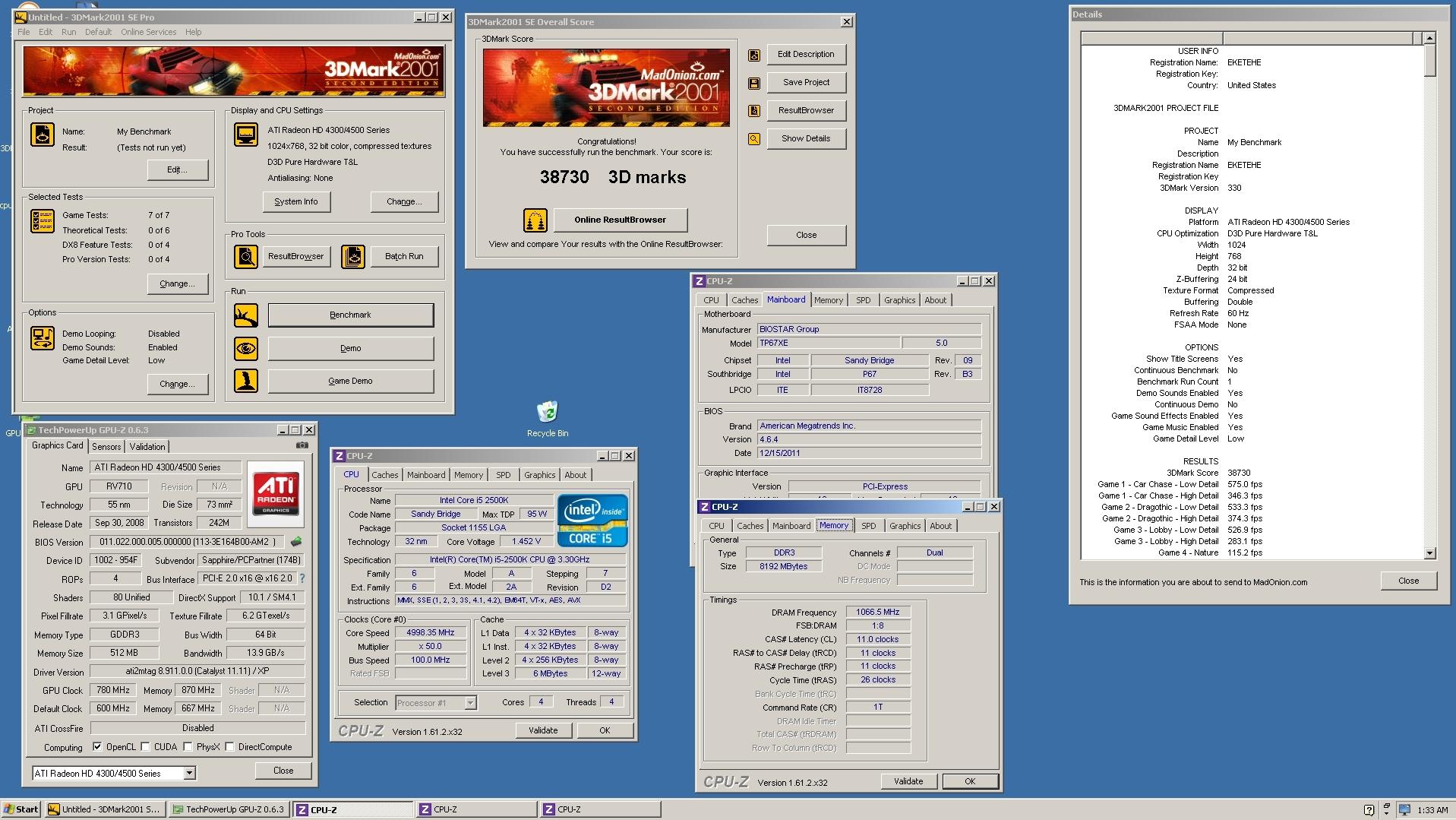Open the Default menu in 3DMark2001
Image resolution: width=1456 pixels, height=820 pixels.
(x=98, y=32)
